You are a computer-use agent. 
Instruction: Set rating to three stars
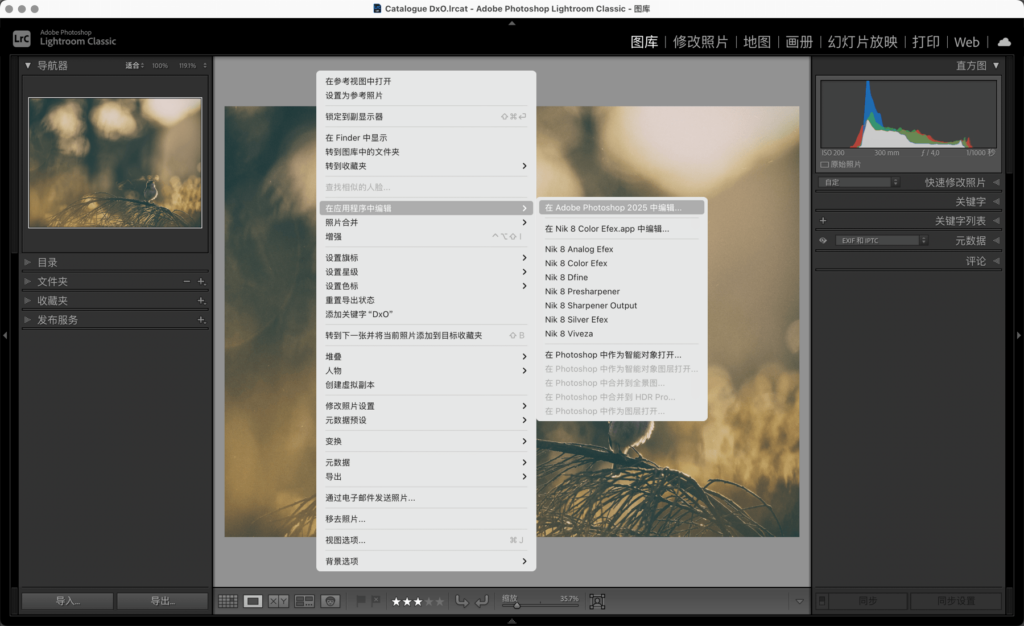(418, 601)
